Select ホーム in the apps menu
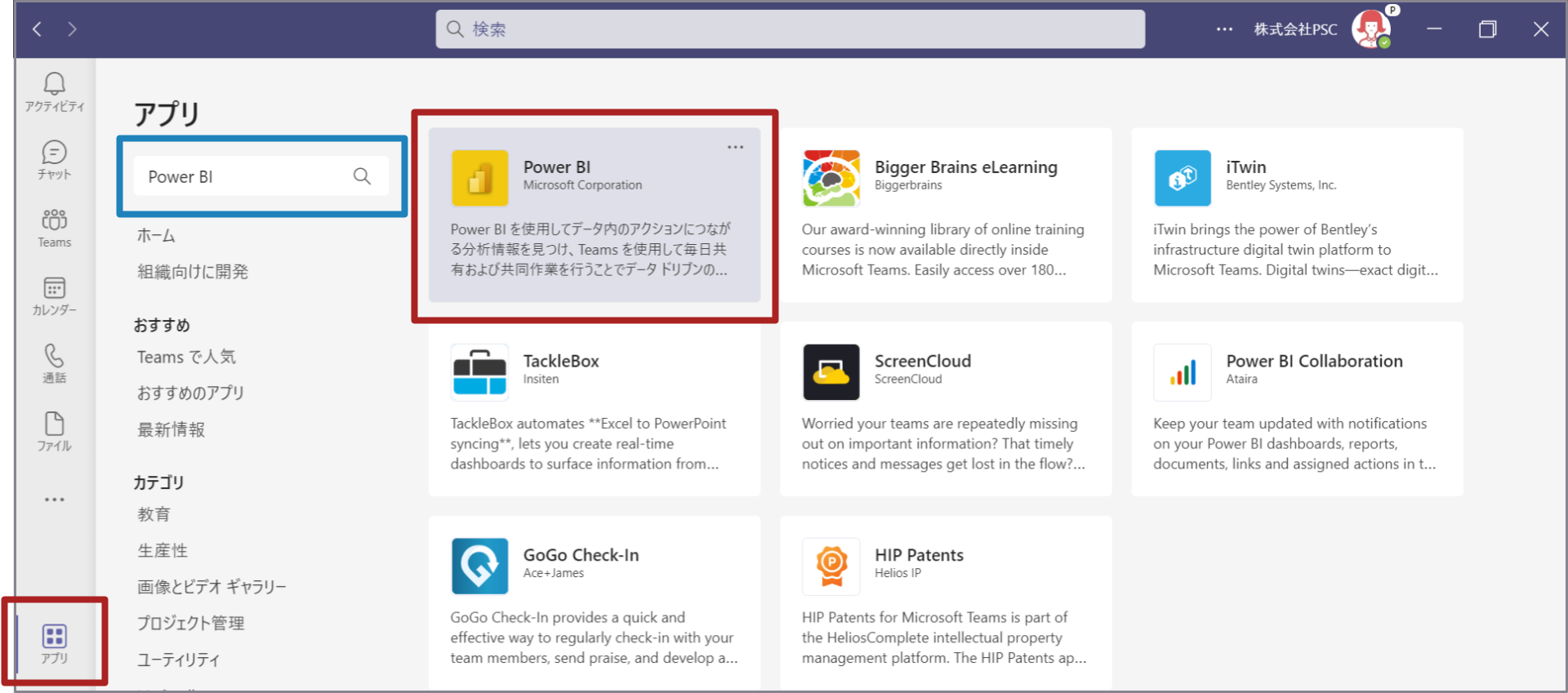This screenshot has width=1568, height=693. pos(156,236)
